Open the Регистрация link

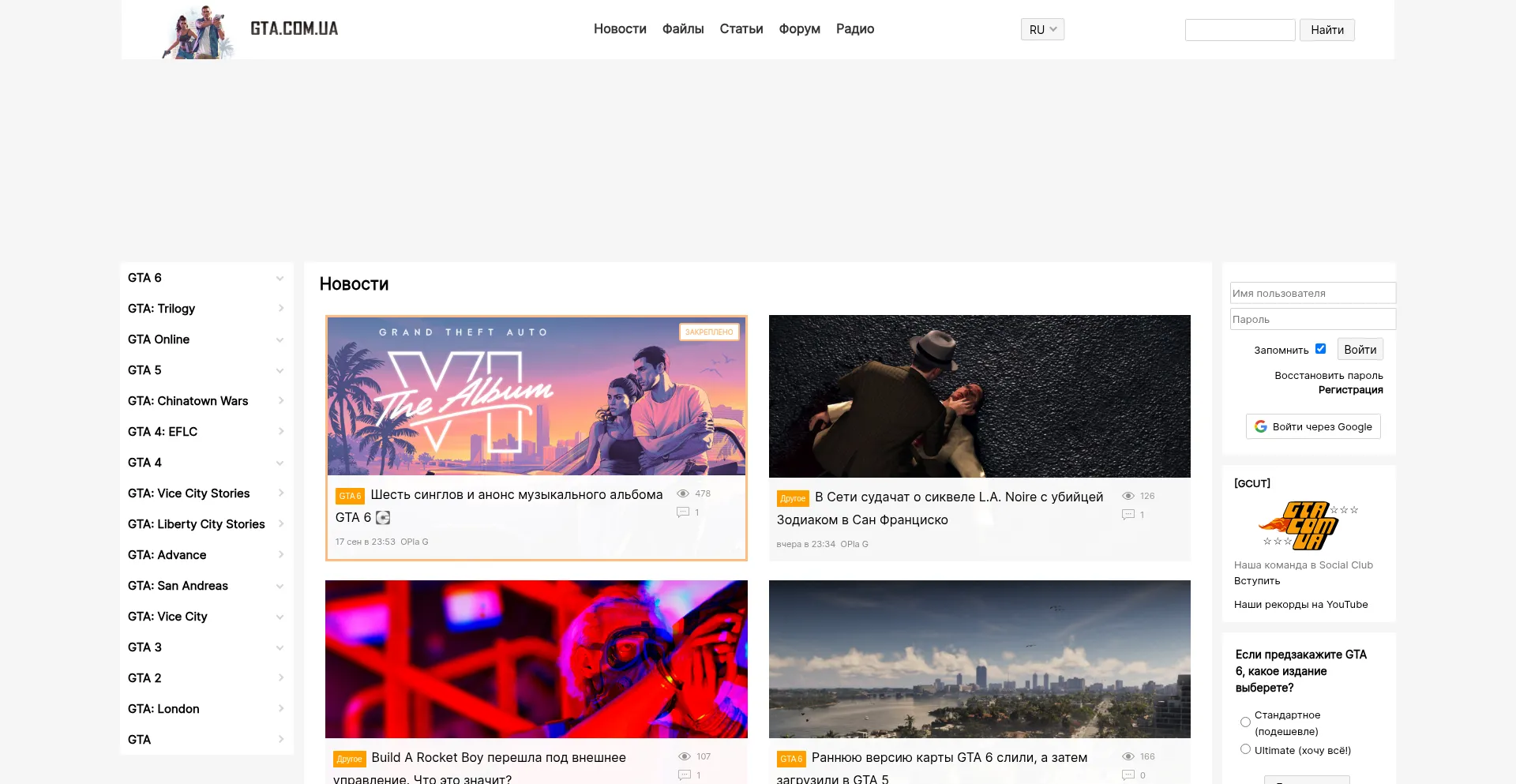[x=1351, y=390]
